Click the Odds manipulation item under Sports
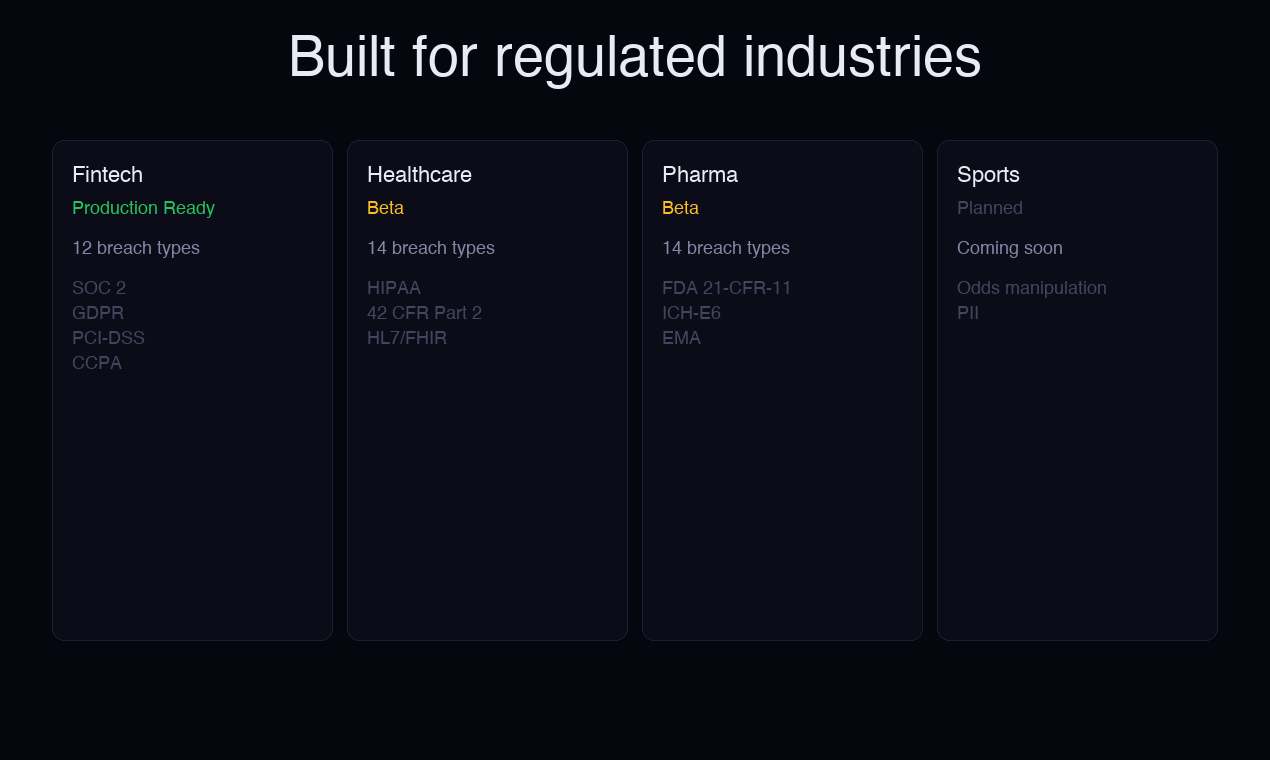1270x760 pixels. [1032, 288]
